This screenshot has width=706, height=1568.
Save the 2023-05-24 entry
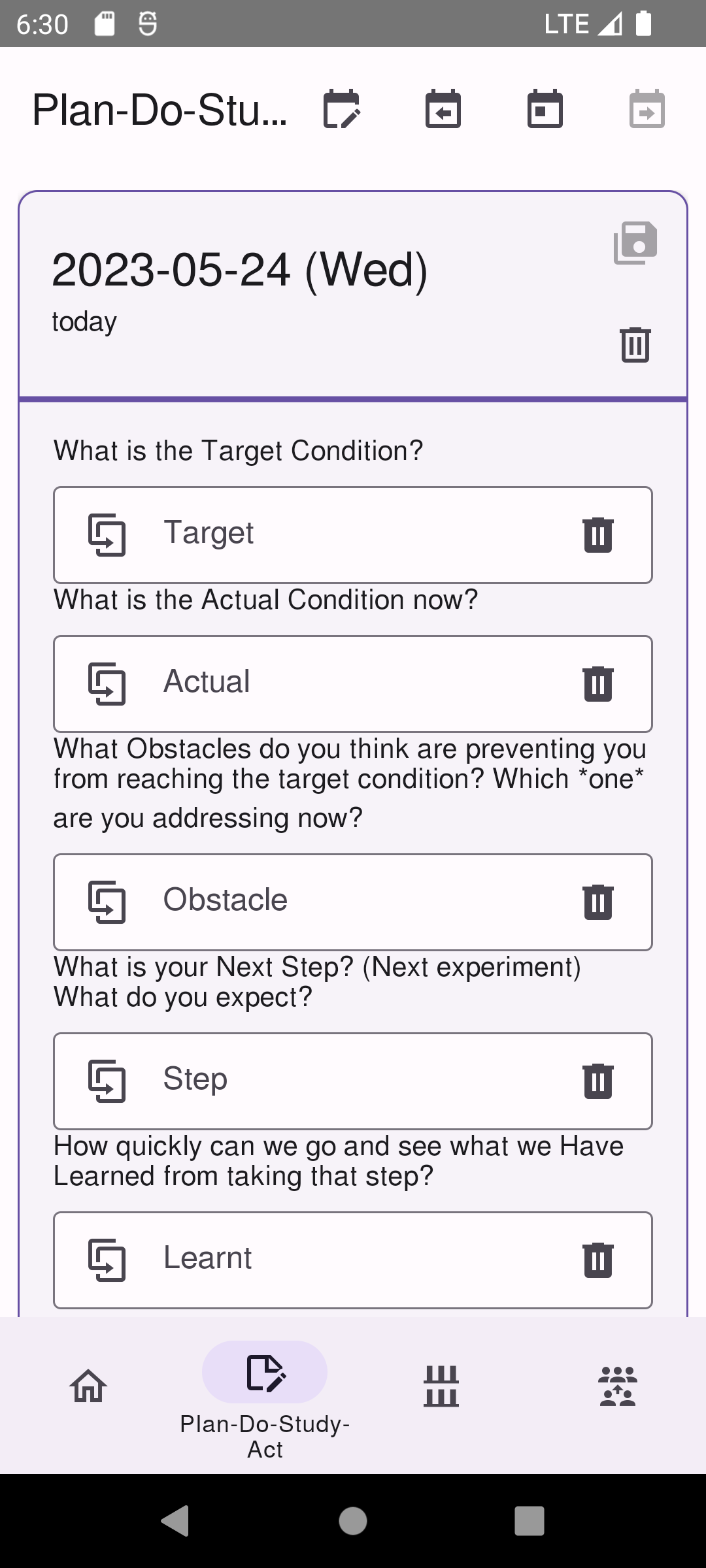(635, 243)
